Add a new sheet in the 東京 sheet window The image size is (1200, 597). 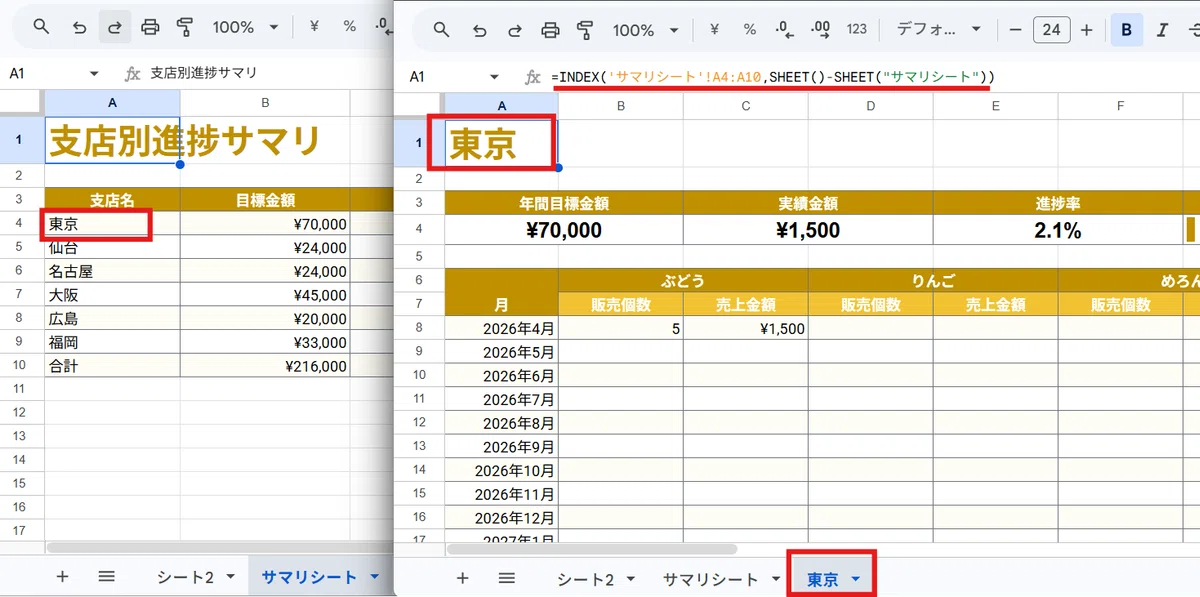(462, 578)
